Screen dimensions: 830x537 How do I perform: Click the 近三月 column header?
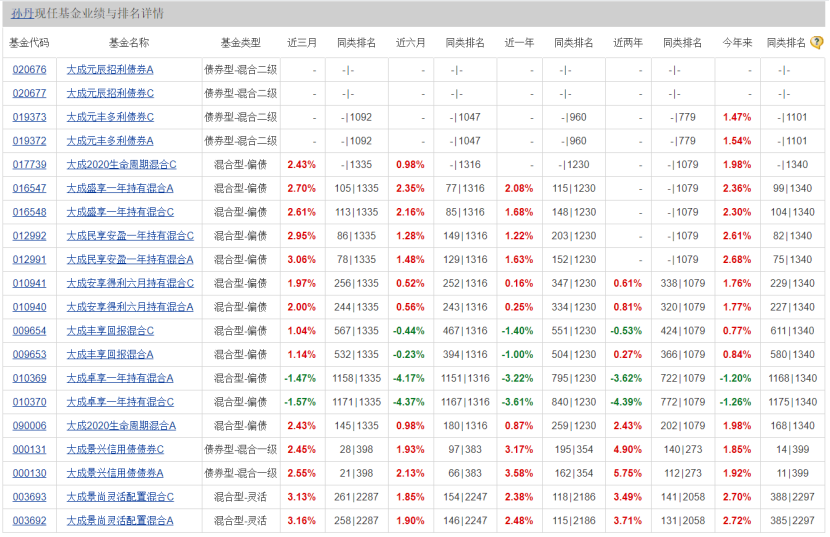pyautogui.click(x=302, y=43)
